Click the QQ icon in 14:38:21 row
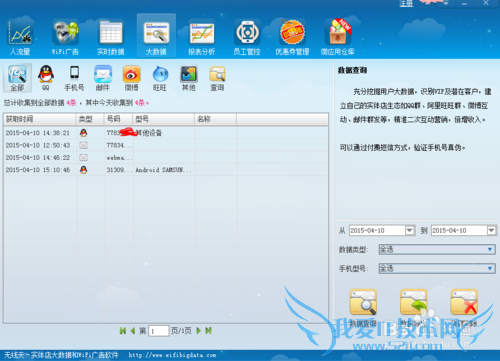 point(83,133)
